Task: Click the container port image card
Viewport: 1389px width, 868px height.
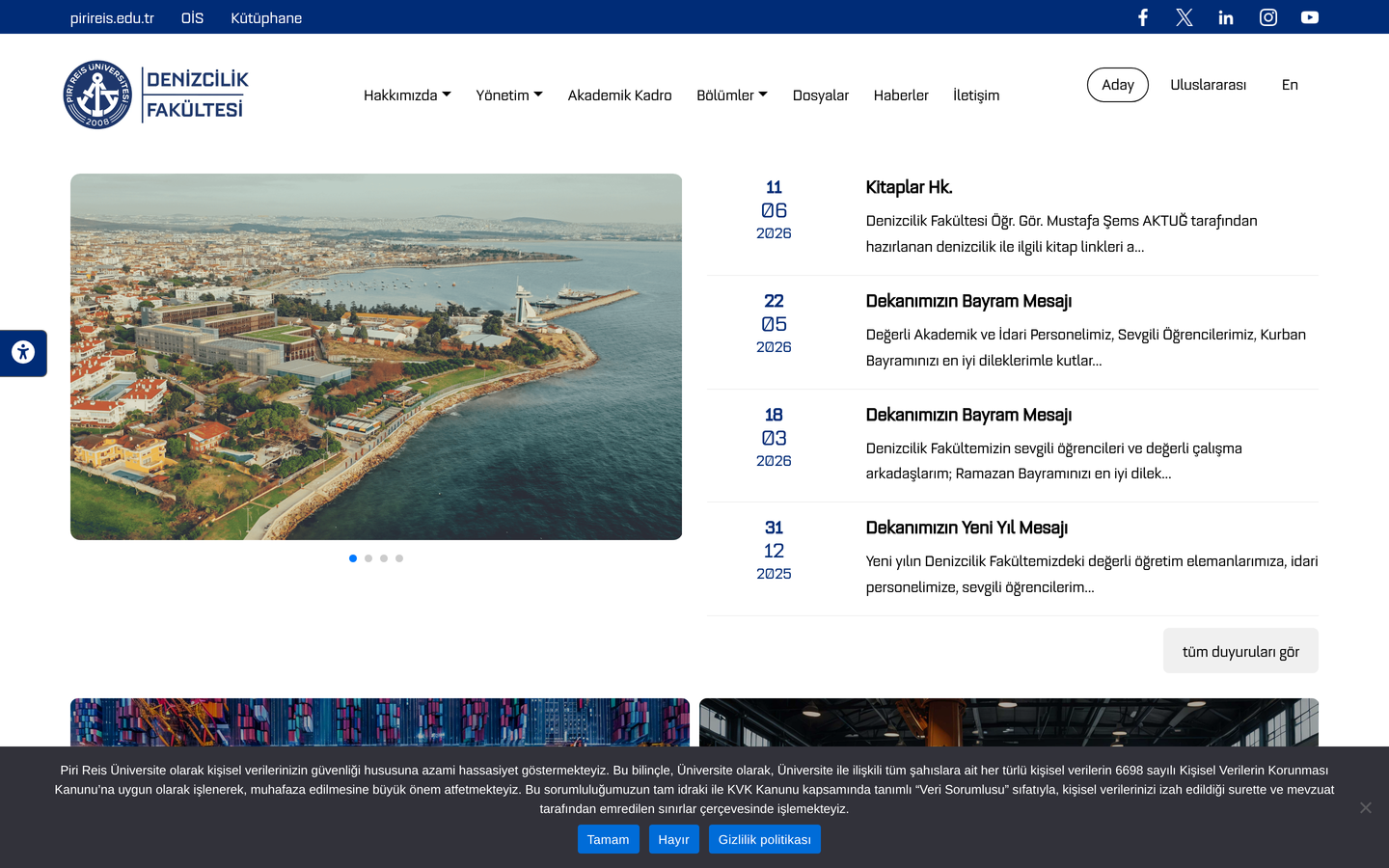Action: click(380, 722)
